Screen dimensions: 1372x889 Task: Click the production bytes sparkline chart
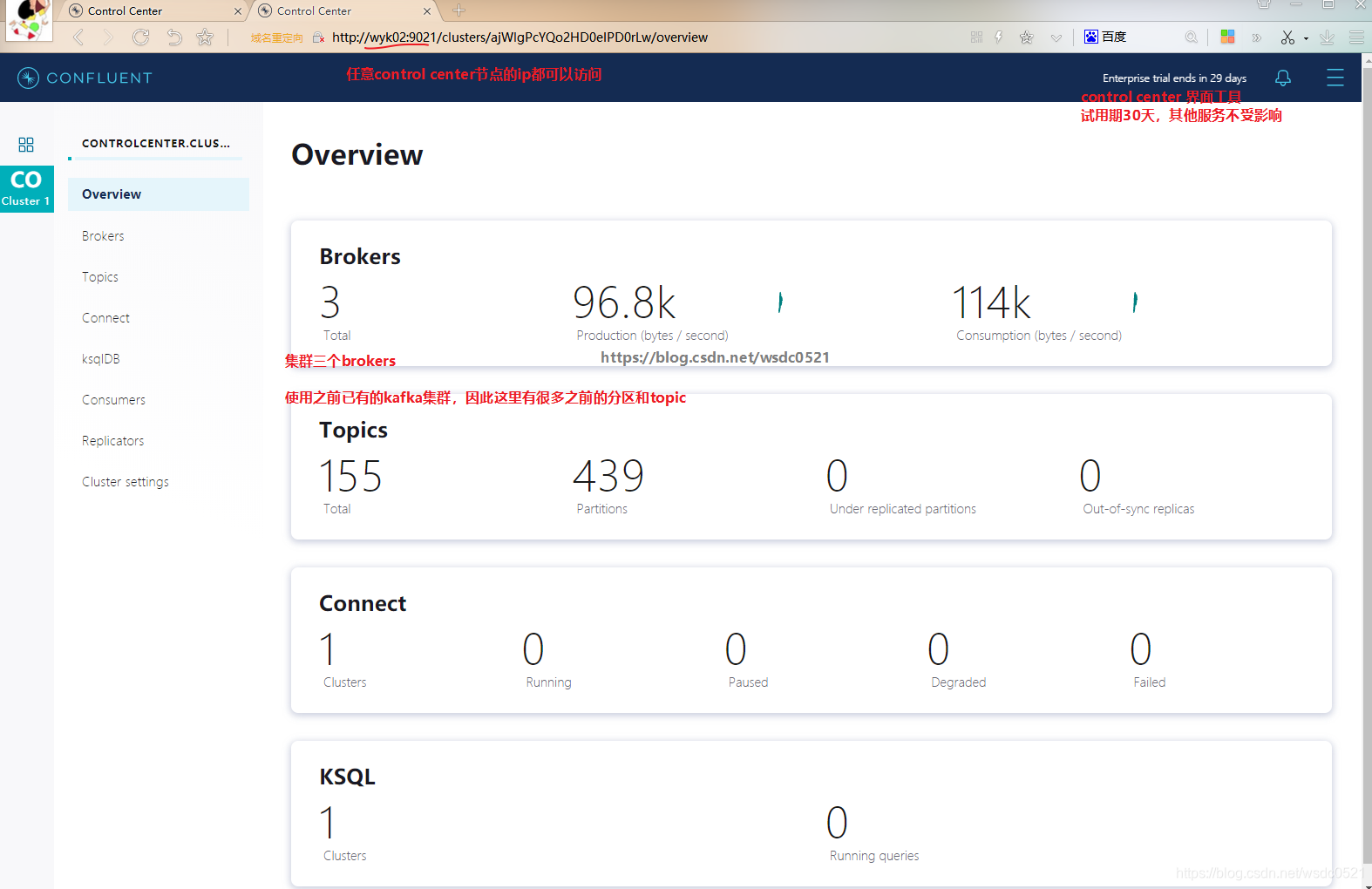pos(780,302)
